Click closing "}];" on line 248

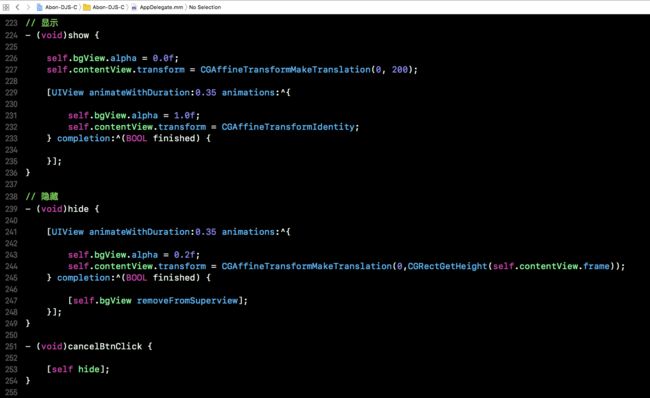[54, 312]
